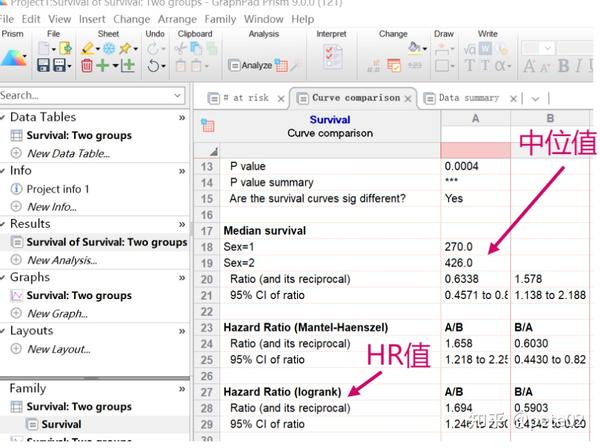The height and width of the screenshot is (448, 600).
Task: Delete the sheet with the red trash icon
Action: tap(87, 66)
